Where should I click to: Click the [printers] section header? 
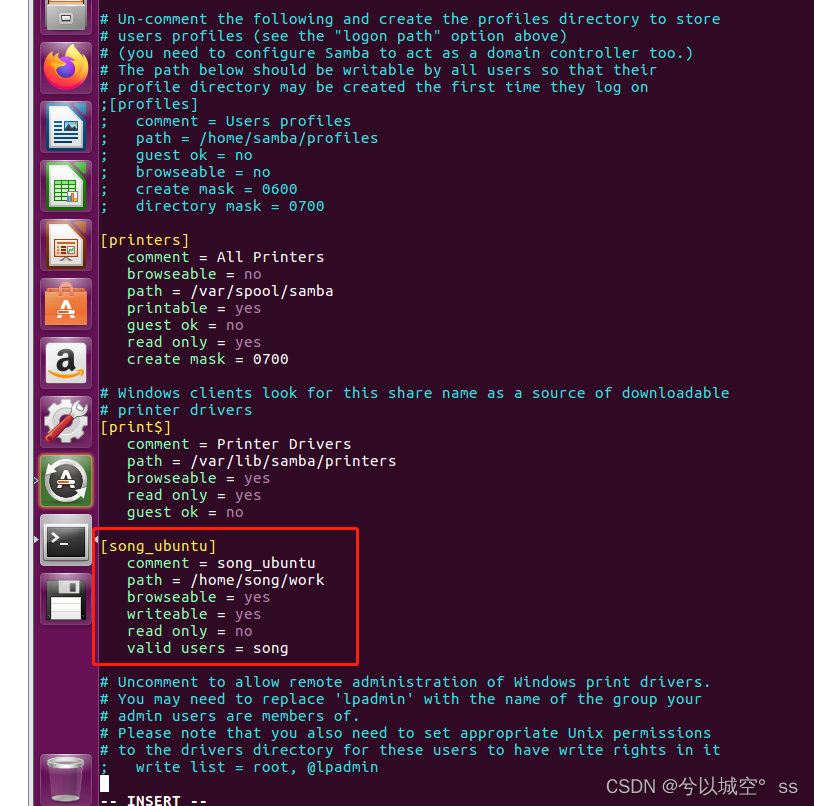coord(144,239)
